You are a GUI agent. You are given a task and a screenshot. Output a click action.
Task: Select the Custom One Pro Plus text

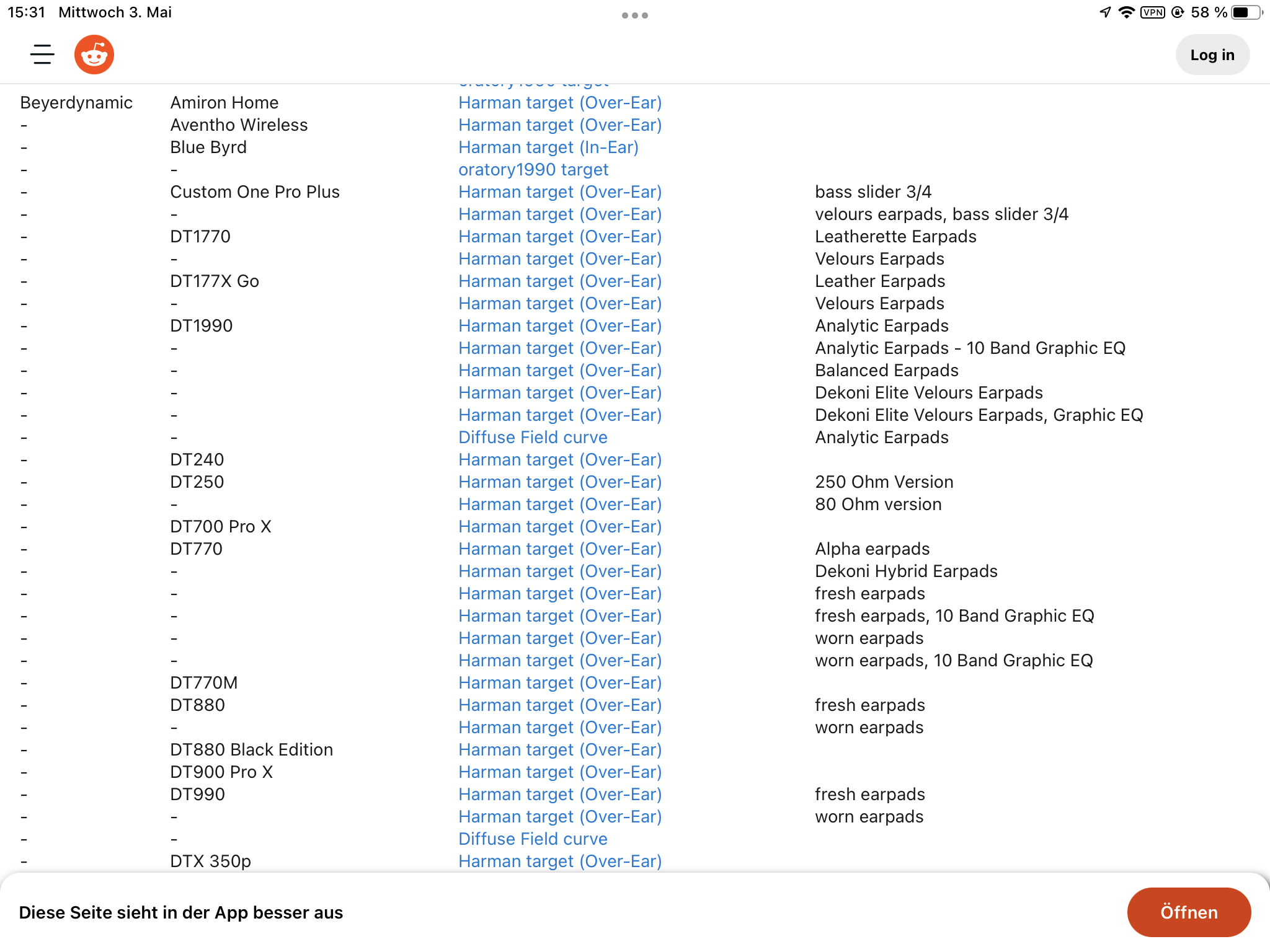255,192
